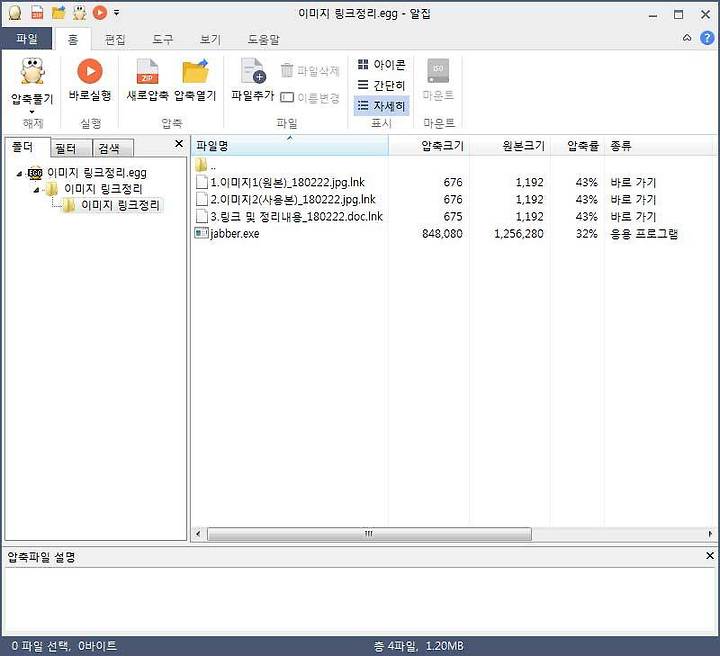Select the 도움말 ribbon tab
The width and height of the screenshot is (720, 656).
pyautogui.click(x=264, y=39)
